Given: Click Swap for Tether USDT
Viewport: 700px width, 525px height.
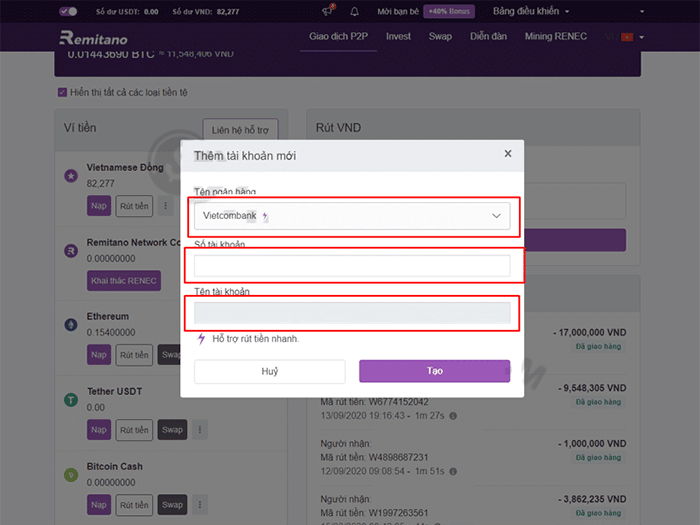Looking at the screenshot, I should pyautogui.click(x=172, y=430).
